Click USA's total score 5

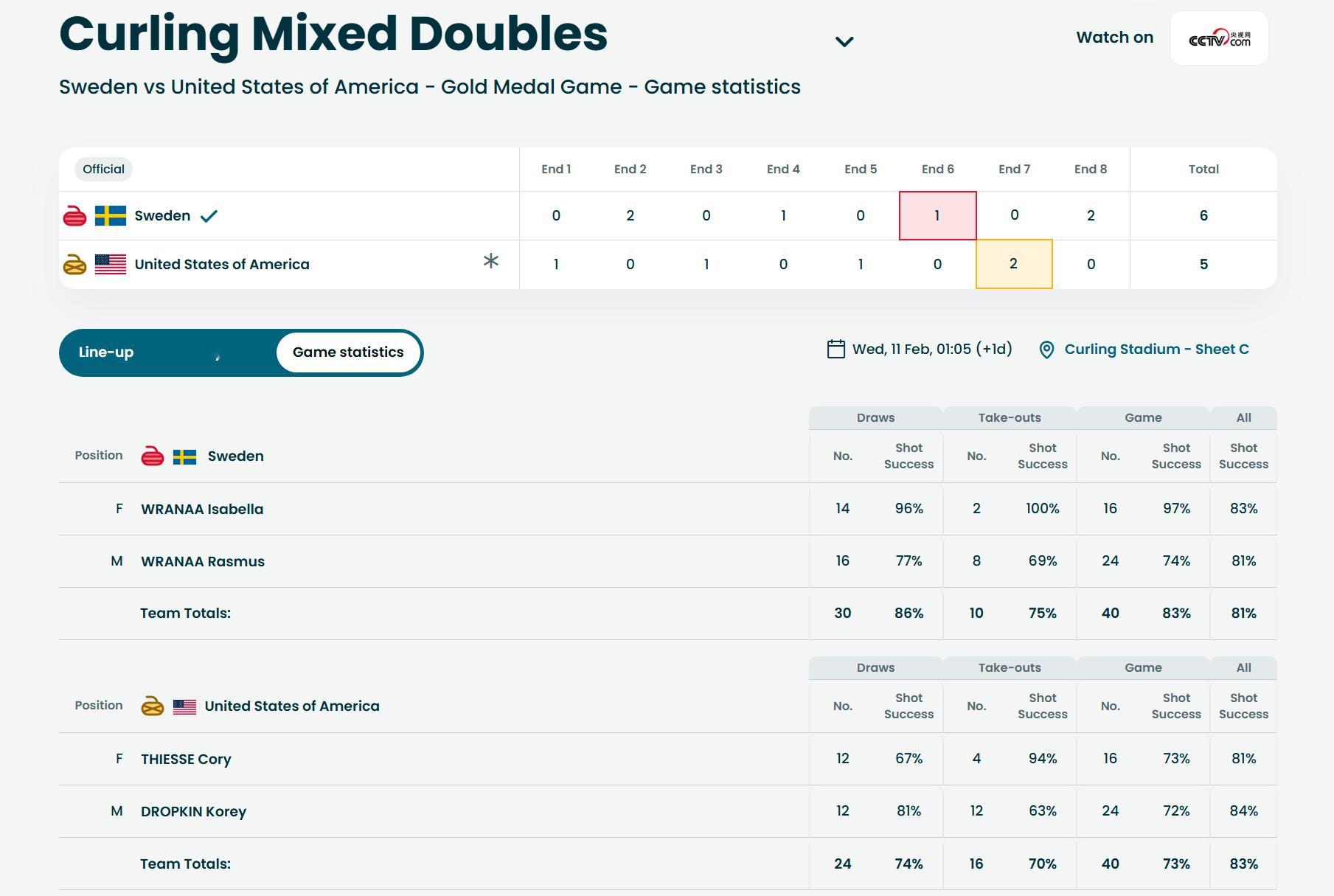(x=1203, y=265)
